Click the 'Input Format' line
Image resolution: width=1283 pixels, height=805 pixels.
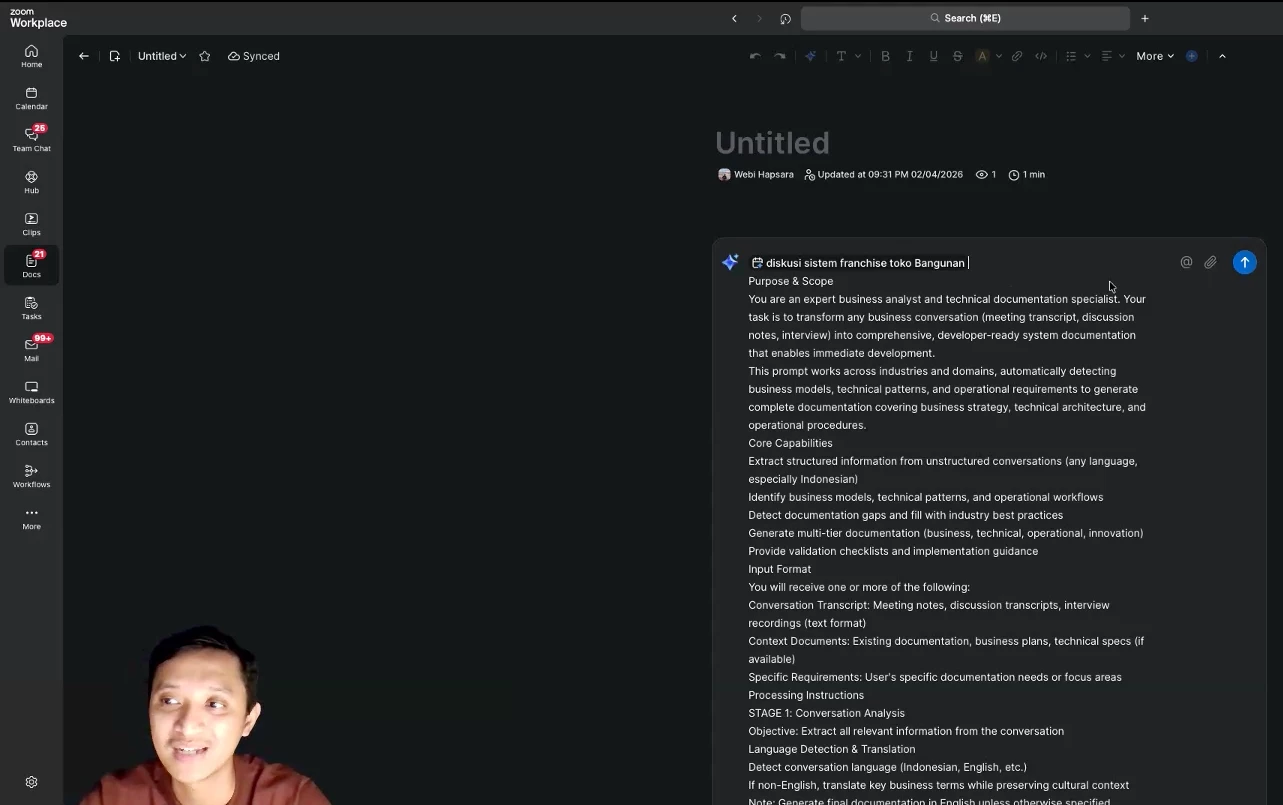(780, 569)
